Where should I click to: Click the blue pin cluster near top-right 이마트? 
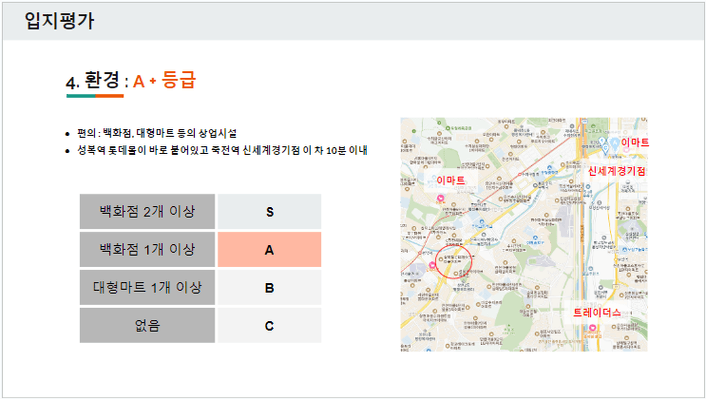[x=609, y=144]
